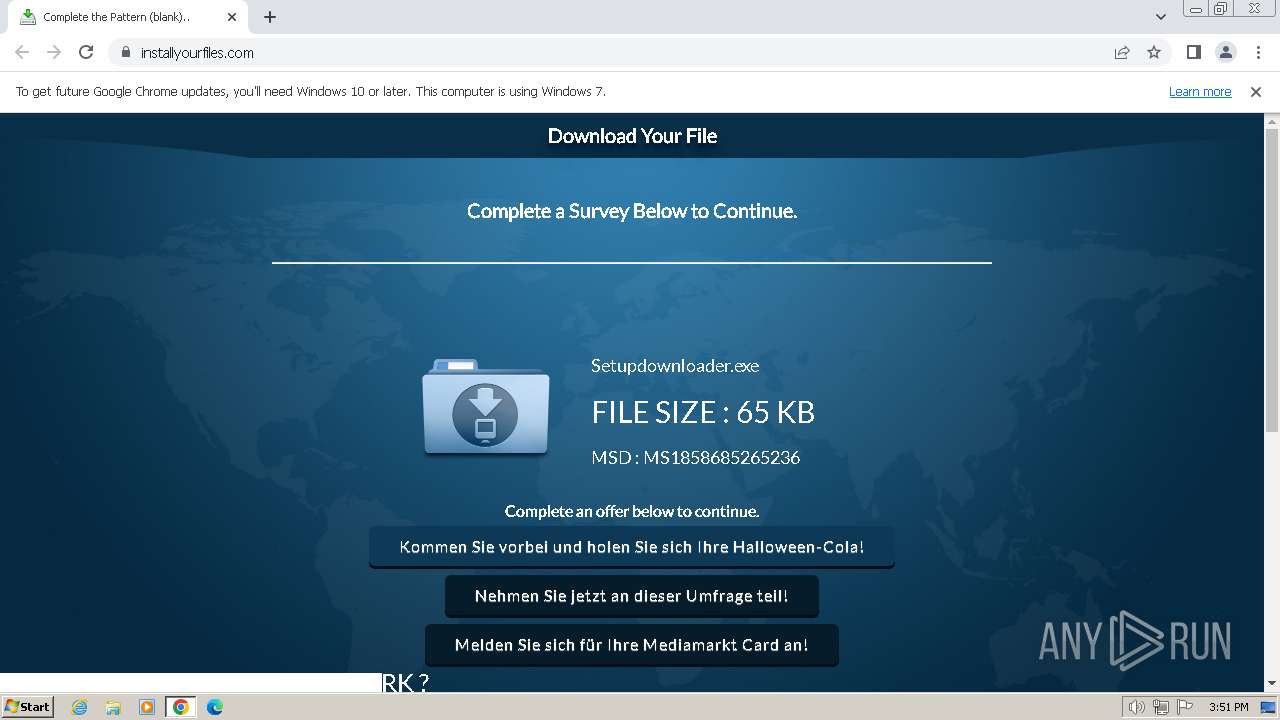Click the share page icon

click(x=1122, y=52)
